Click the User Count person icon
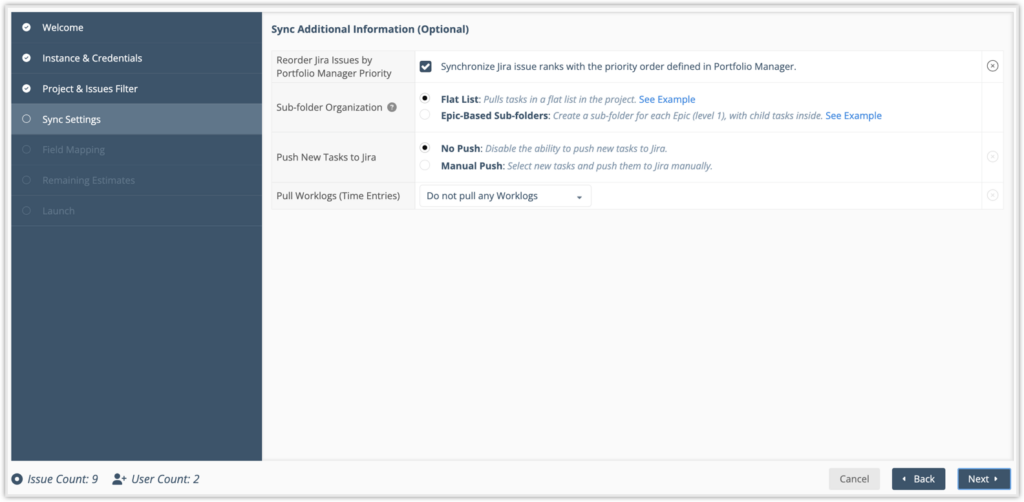 119,479
